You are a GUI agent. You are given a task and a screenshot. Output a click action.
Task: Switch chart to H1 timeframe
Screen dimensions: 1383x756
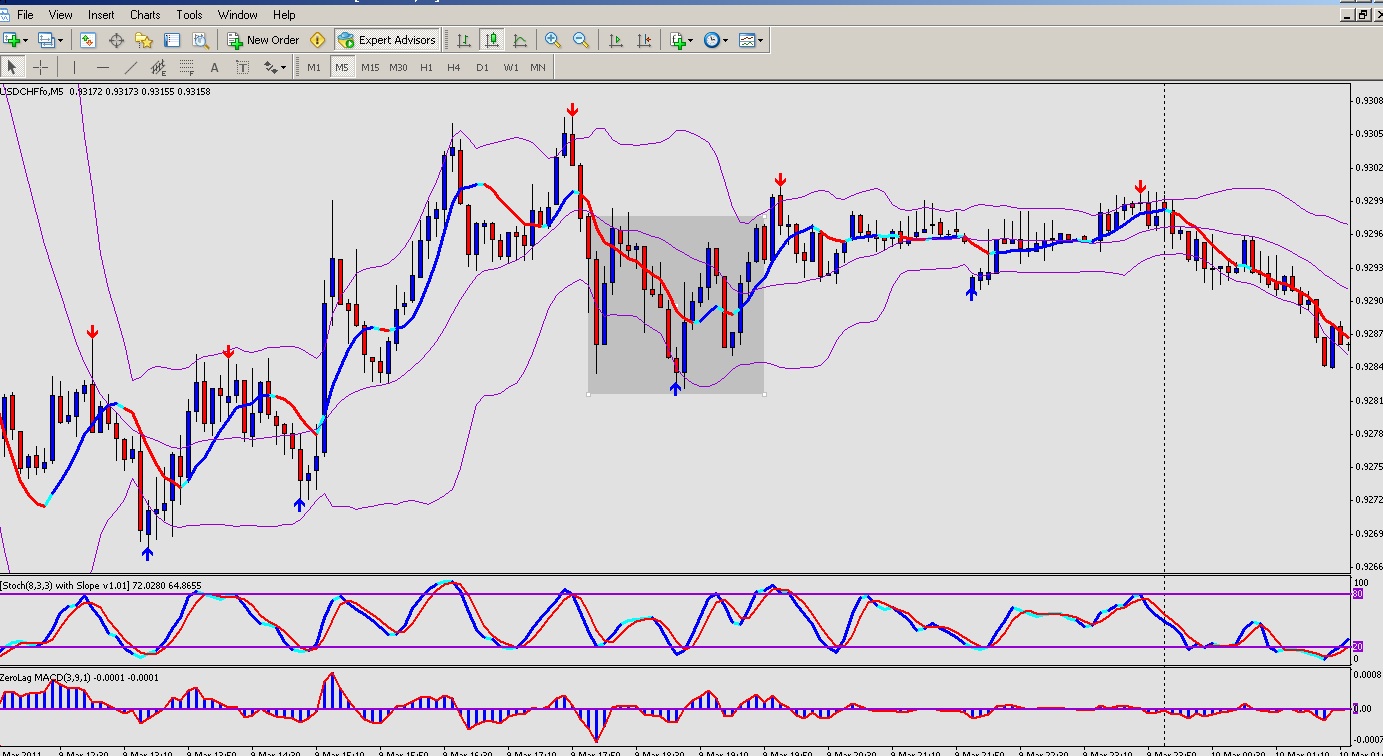coord(426,68)
